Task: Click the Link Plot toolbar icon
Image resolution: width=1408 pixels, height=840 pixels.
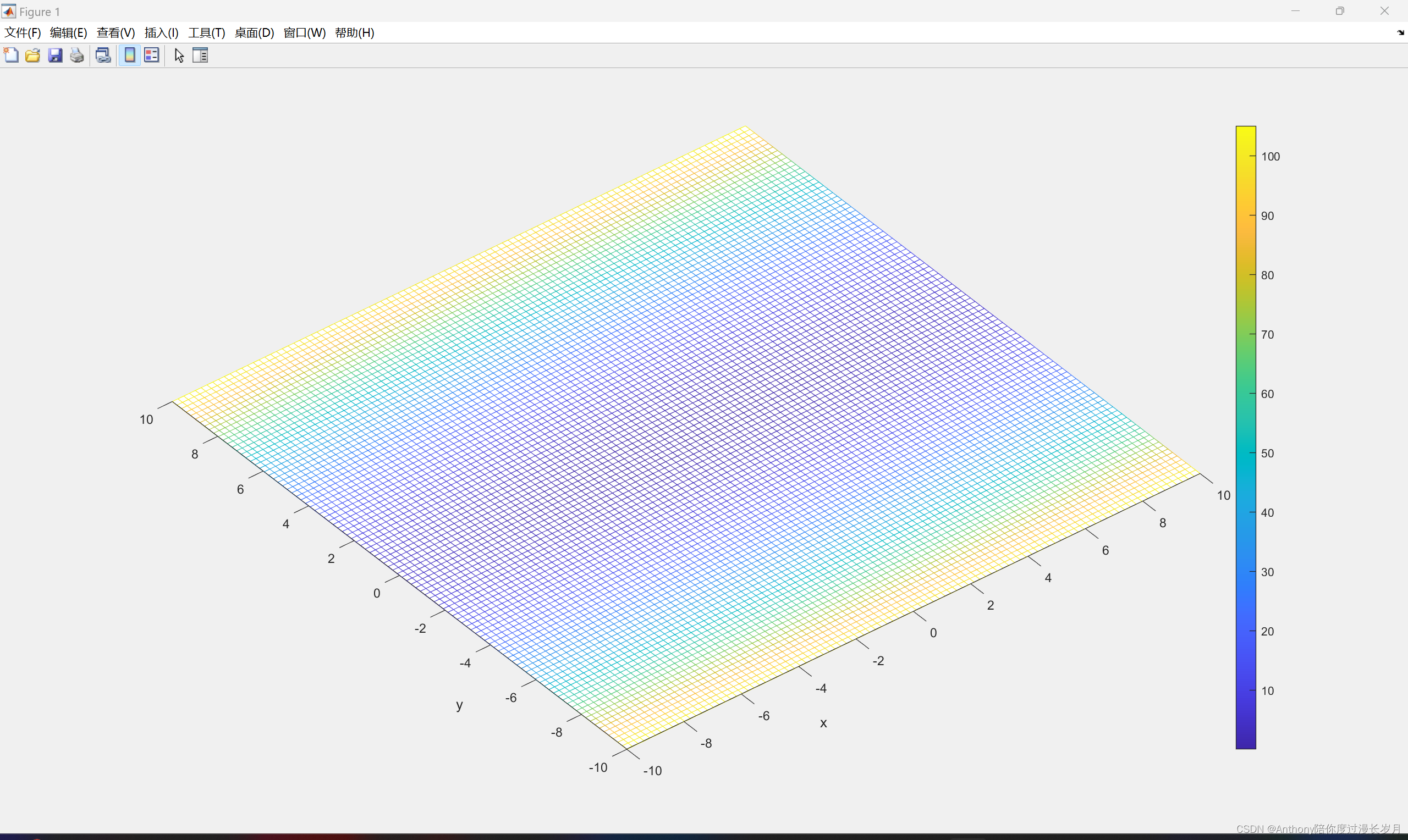Action: pos(103,56)
